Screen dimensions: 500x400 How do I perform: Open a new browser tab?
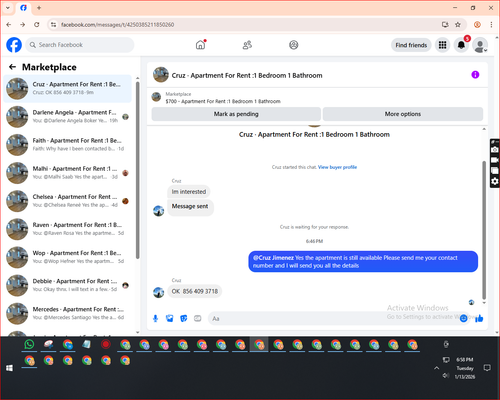point(39,8)
